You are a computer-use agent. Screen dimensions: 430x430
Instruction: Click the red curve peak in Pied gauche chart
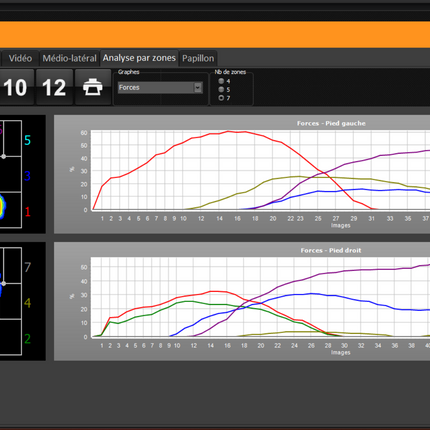click(228, 132)
